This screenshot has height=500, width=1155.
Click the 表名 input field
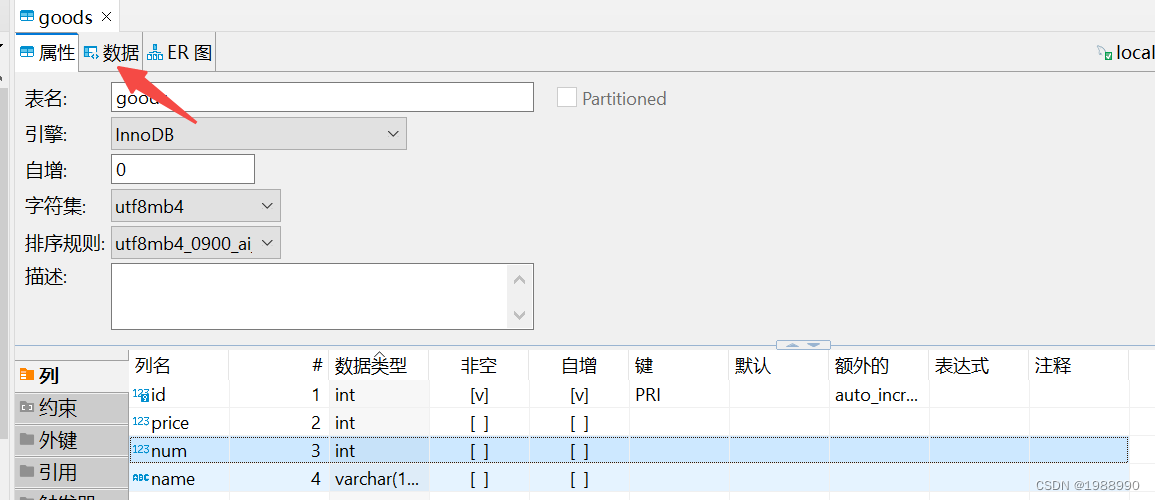coord(323,97)
